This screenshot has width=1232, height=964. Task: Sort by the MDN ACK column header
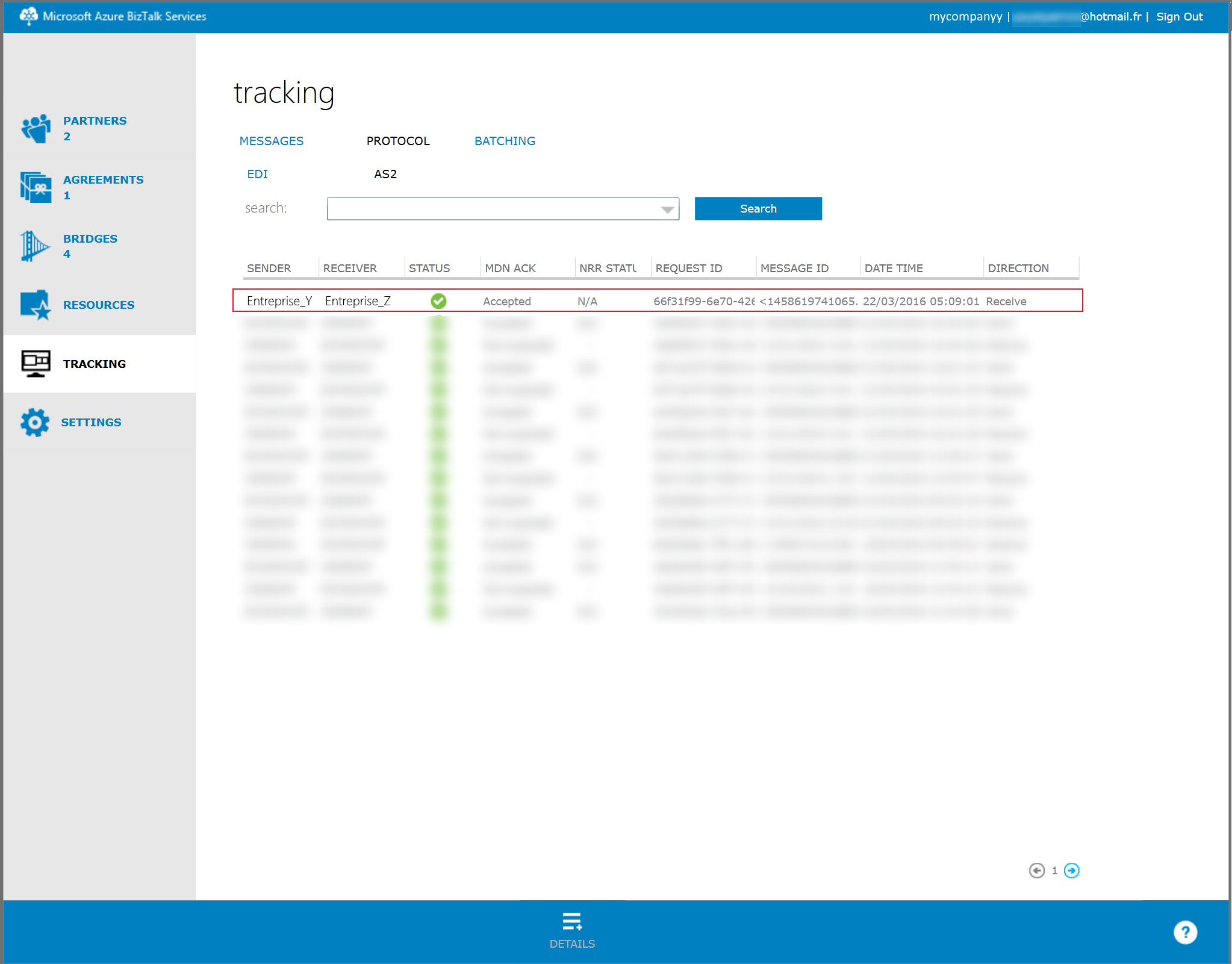coord(511,268)
